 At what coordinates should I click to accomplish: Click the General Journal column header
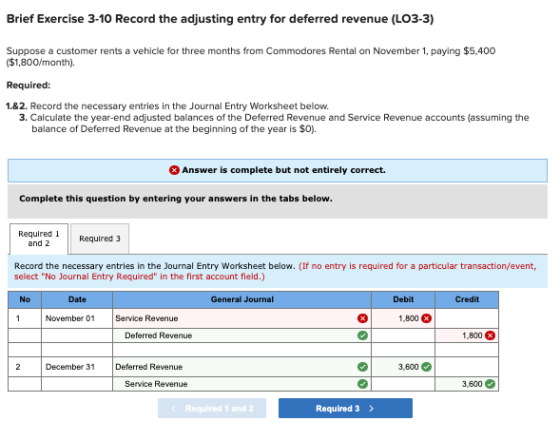(x=242, y=300)
